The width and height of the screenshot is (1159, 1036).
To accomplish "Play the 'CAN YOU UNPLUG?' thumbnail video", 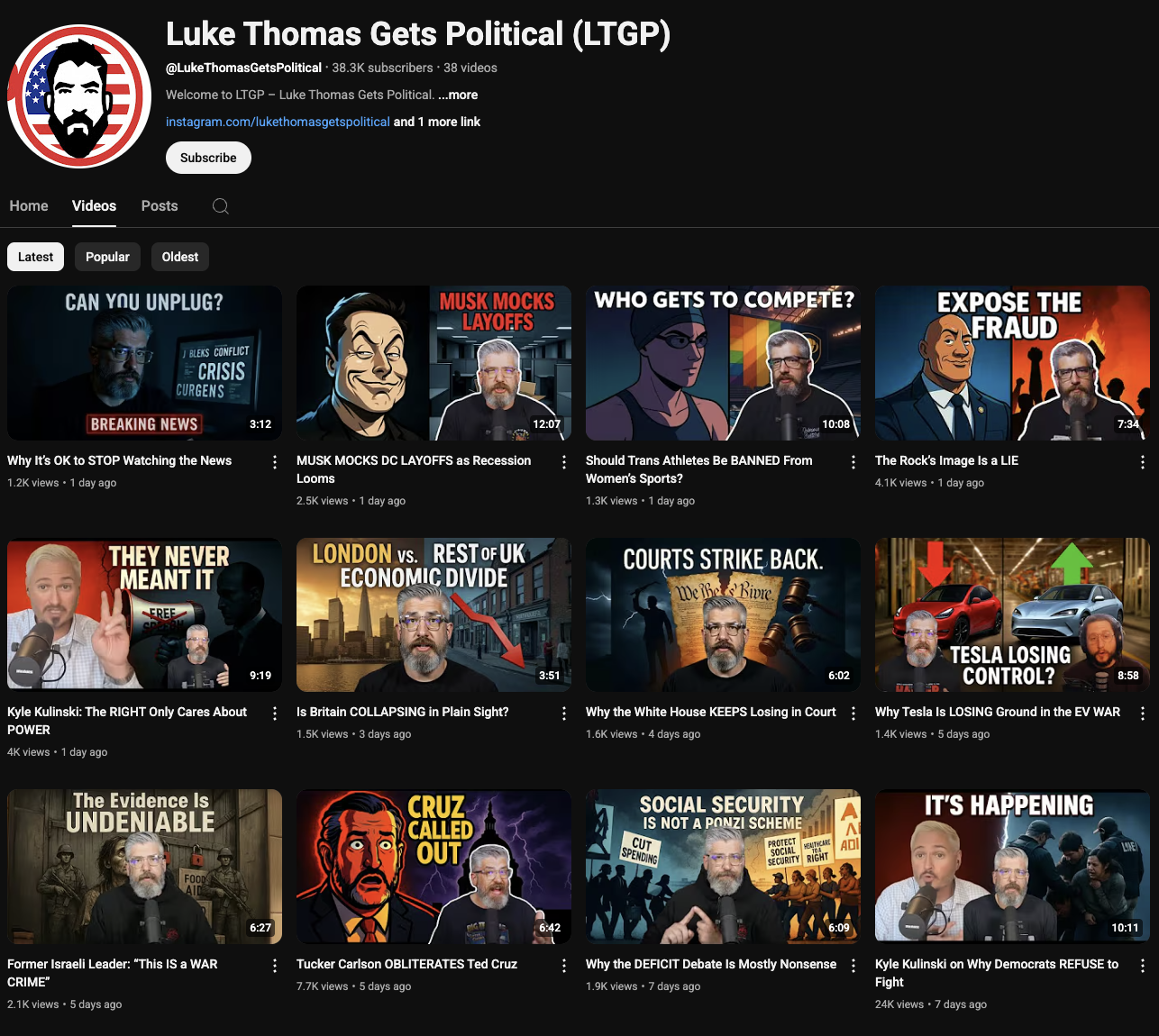I will pyautogui.click(x=144, y=363).
